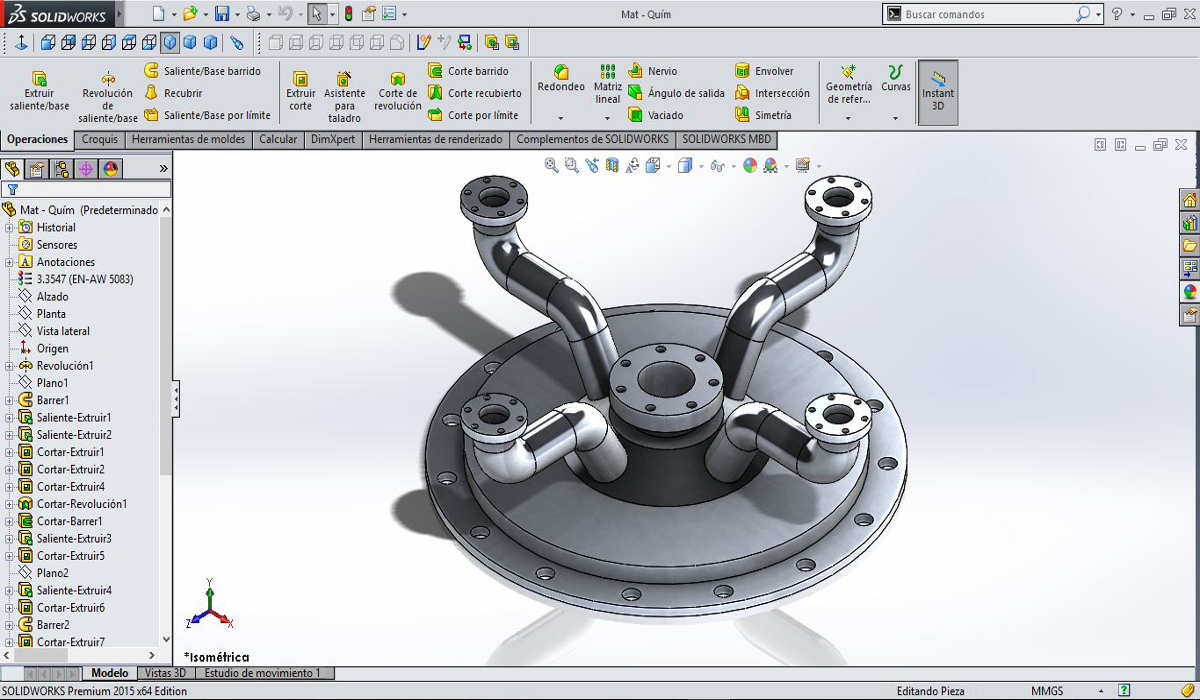The height and width of the screenshot is (700, 1200).
Task: Switch to the Croquis tab
Action: click(100, 140)
